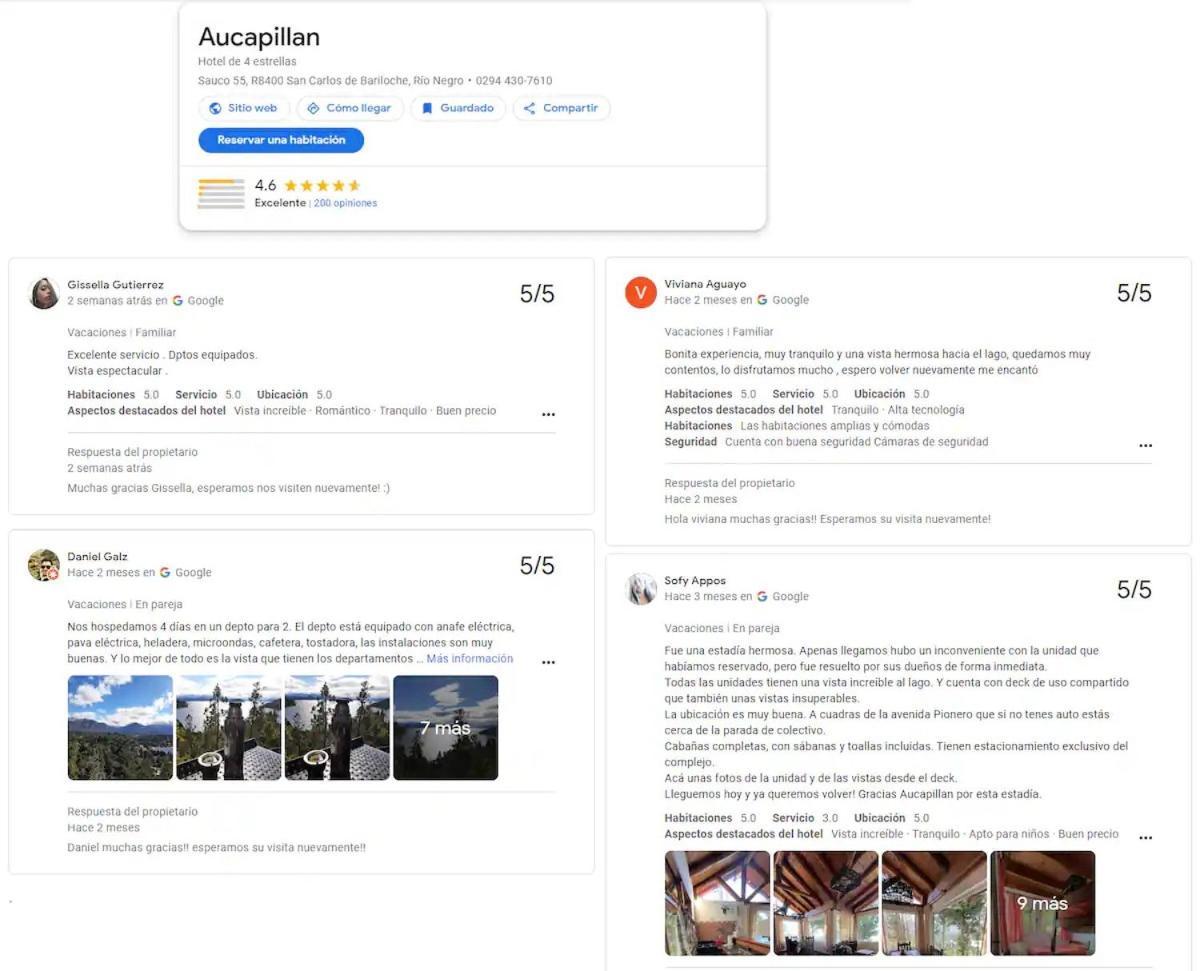
Task: Click the address Sauco 55, R8400 San Carlos de Bariloche
Action: click(x=331, y=81)
